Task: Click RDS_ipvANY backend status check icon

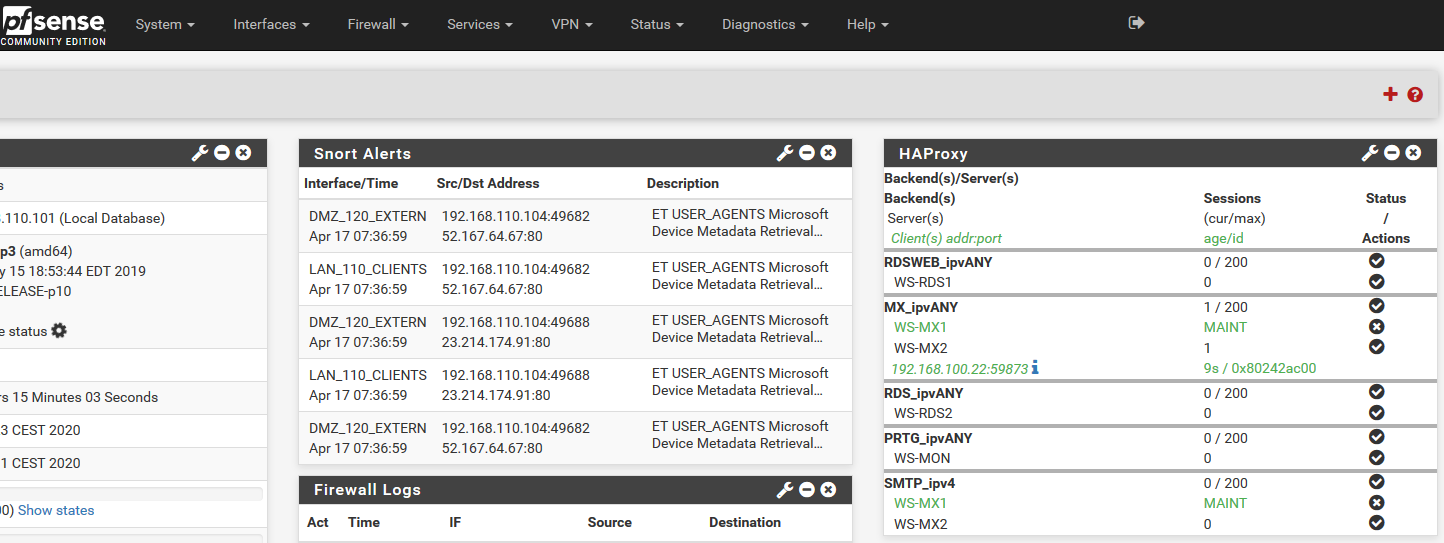Action: click(x=1376, y=392)
